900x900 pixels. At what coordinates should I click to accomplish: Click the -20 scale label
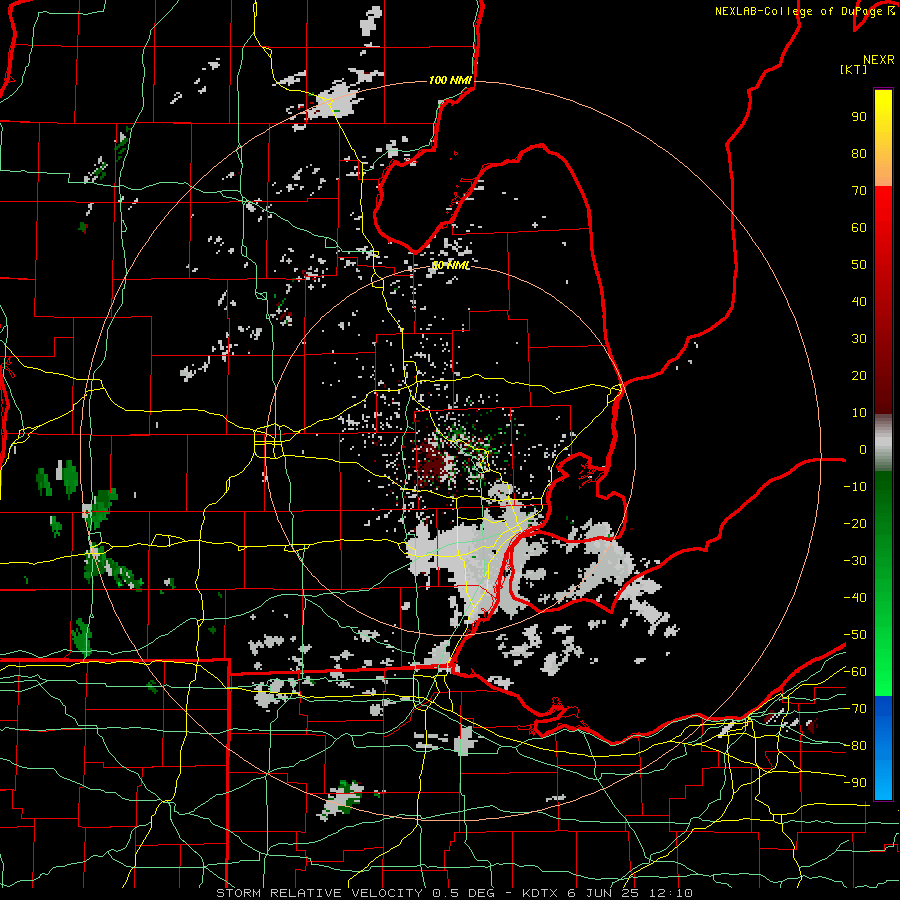(855, 524)
